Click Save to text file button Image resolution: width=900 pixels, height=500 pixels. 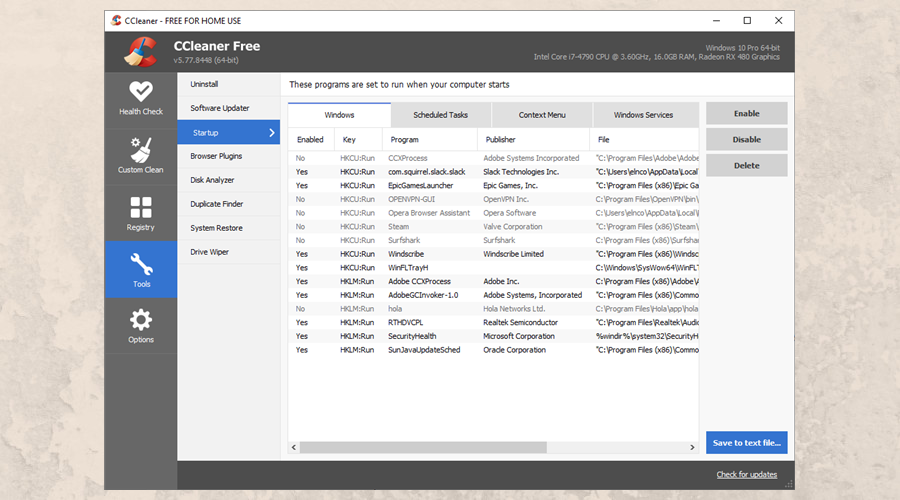(x=746, y=443)
